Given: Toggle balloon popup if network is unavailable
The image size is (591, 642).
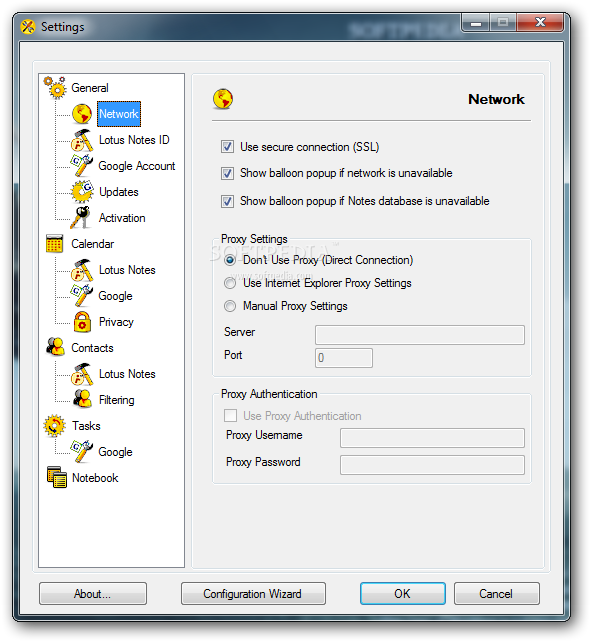Looking at the screenshot, I should click(x=227, y=173).
